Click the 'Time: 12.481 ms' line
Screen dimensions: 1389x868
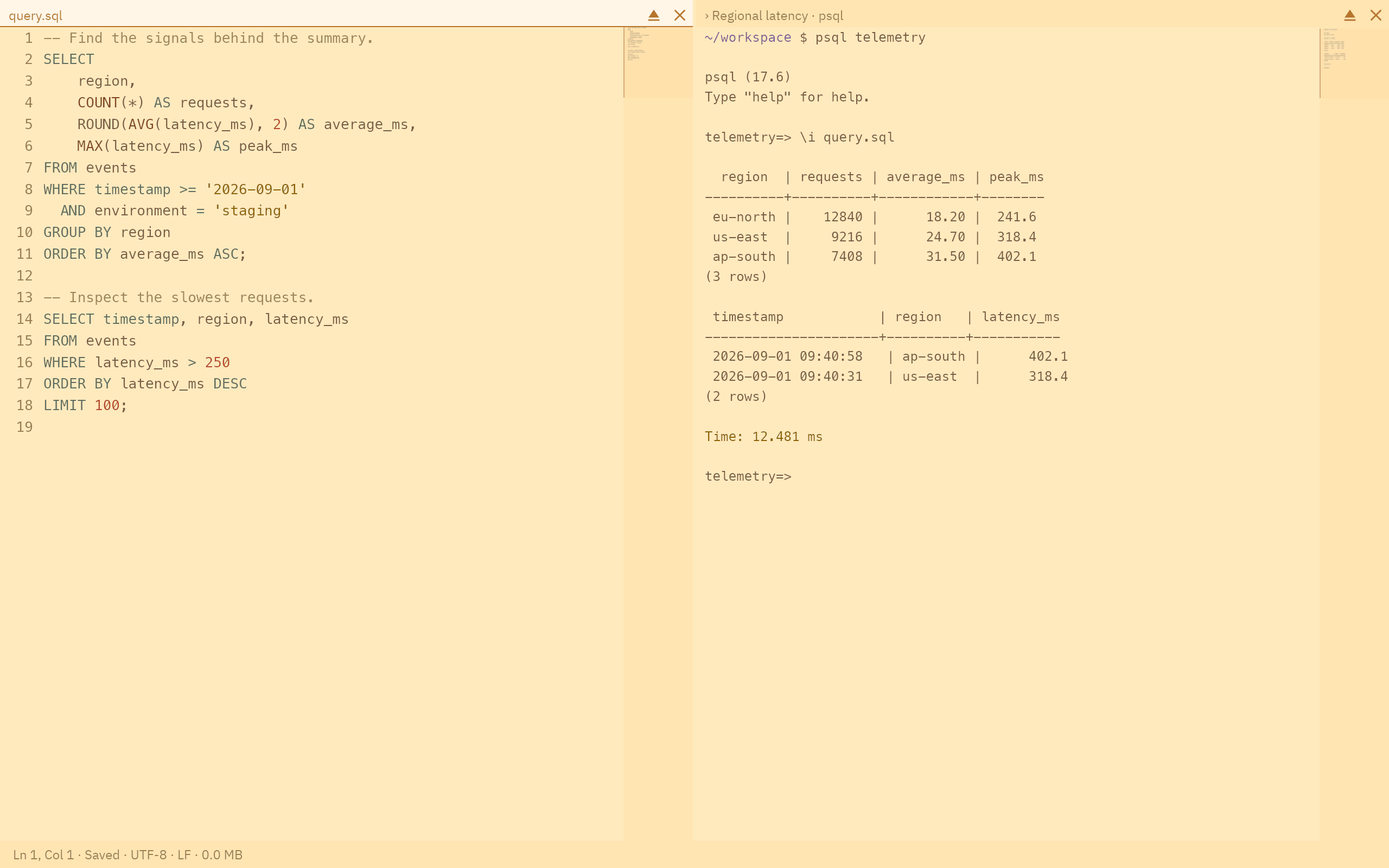763,437
